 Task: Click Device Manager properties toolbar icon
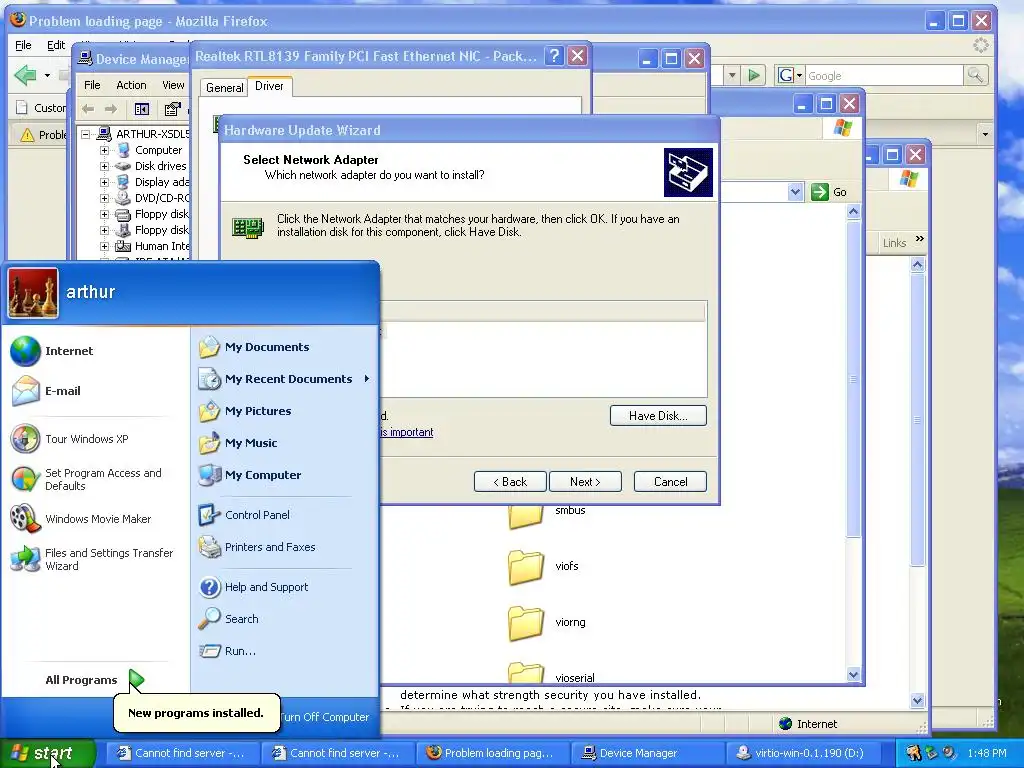click(x=172, y=109)
